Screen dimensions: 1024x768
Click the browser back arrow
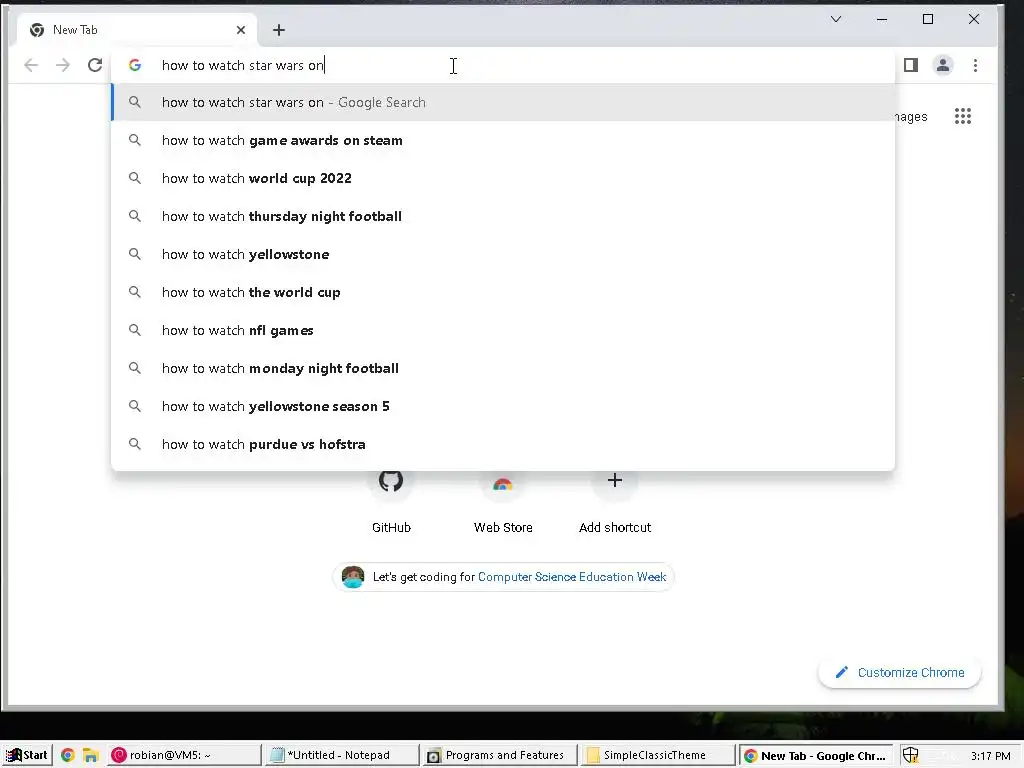pyautogui.click(x=31, y=65)
